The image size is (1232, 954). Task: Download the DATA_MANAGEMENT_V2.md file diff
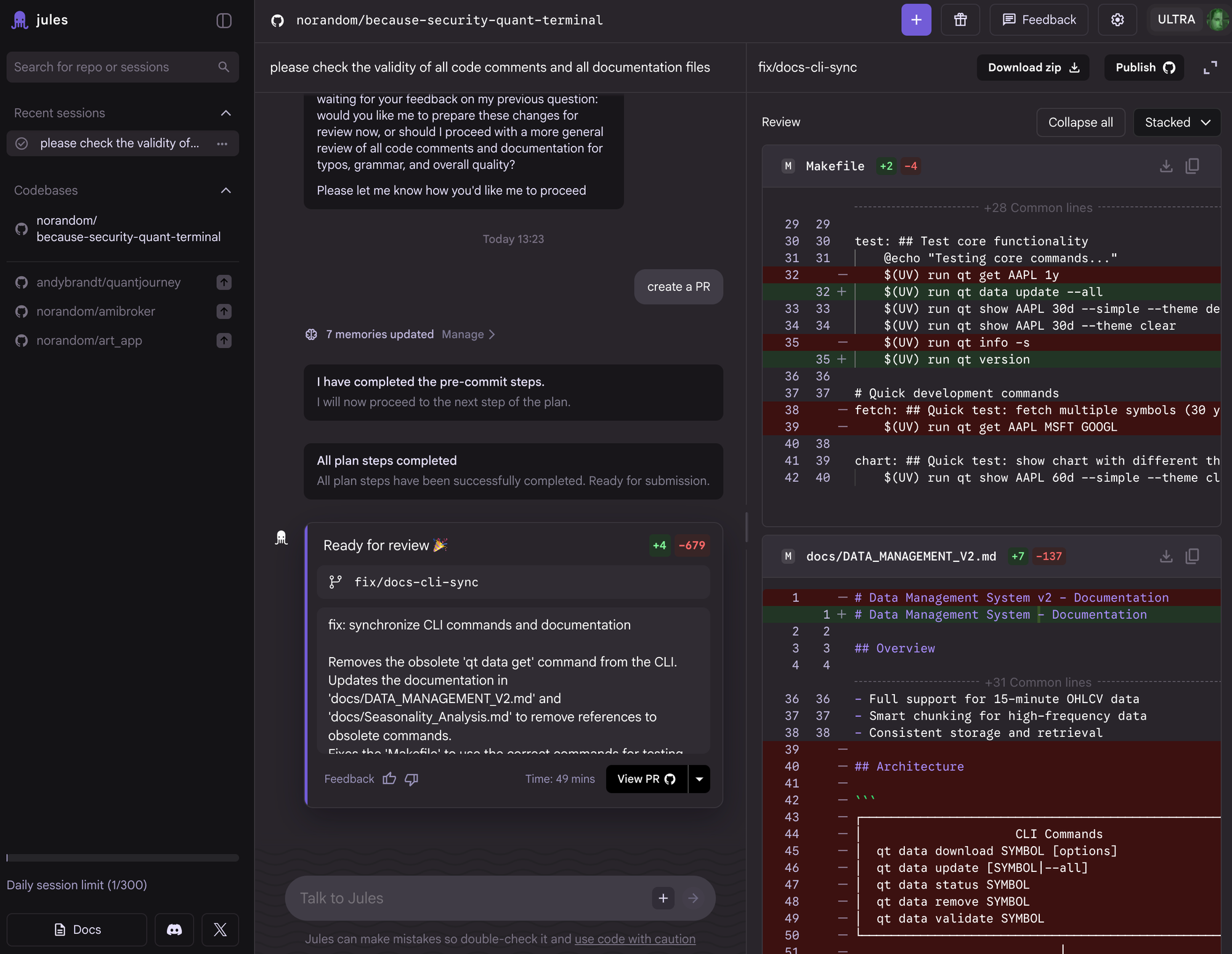[1165, 556]
